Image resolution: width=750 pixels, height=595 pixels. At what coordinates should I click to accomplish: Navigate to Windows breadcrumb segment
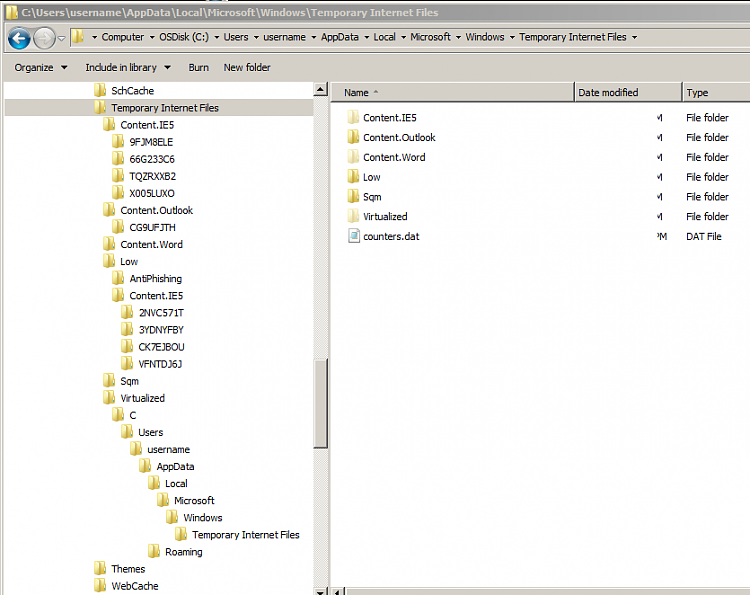[x=485, y=37]
